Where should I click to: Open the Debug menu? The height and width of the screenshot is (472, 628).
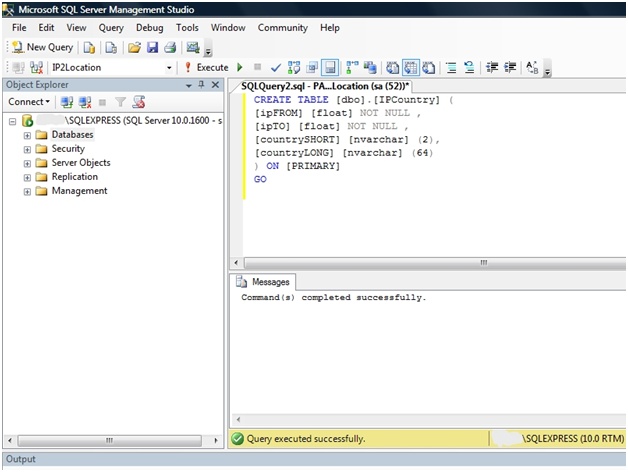click(x=149, y=28)
